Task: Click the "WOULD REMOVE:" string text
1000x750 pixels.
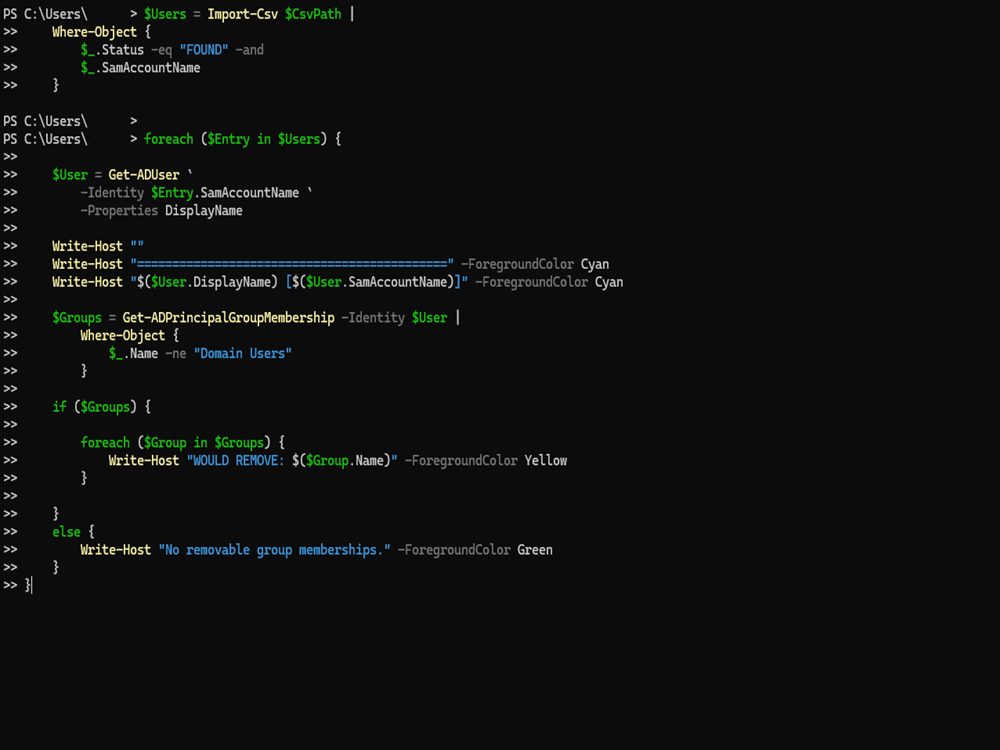Action: (235, 460)
